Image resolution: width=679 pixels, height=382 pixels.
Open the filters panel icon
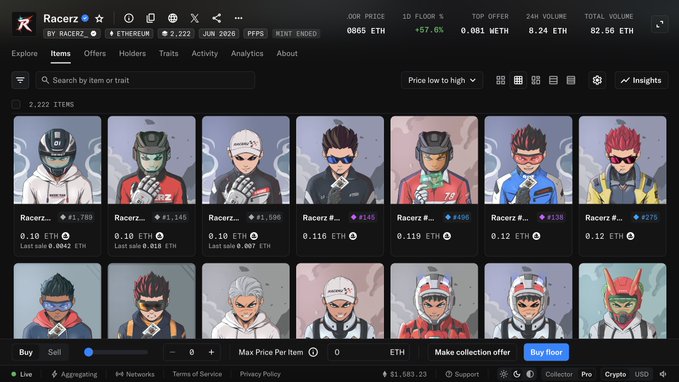[20, 80]
